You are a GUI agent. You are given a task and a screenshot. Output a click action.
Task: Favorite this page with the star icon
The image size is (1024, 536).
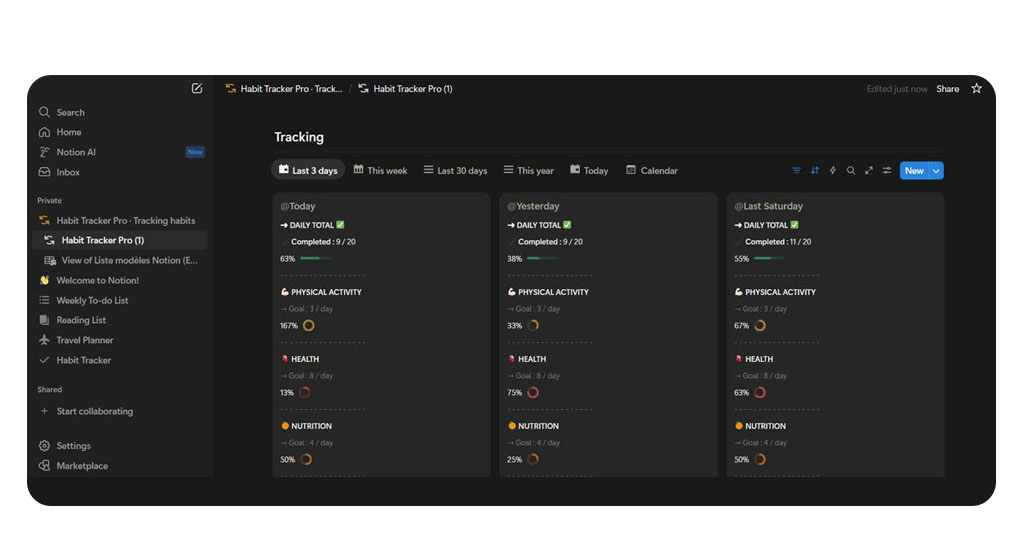[x=977, y=89]
